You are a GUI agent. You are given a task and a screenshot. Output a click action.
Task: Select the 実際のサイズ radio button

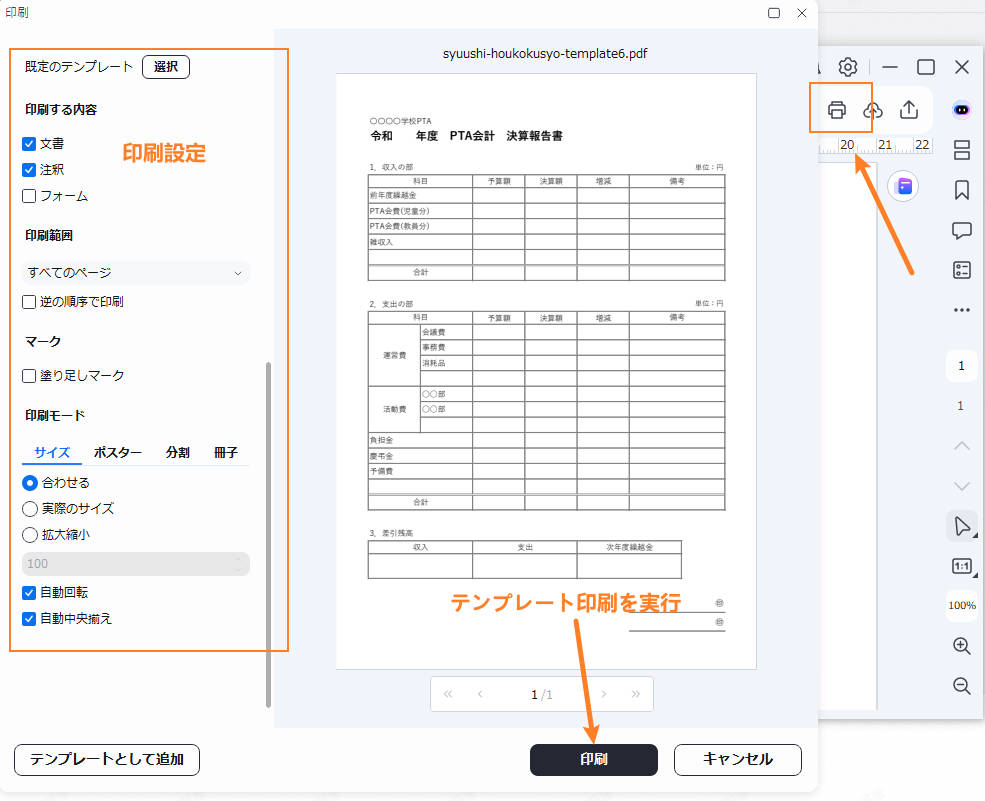point(29,508)
